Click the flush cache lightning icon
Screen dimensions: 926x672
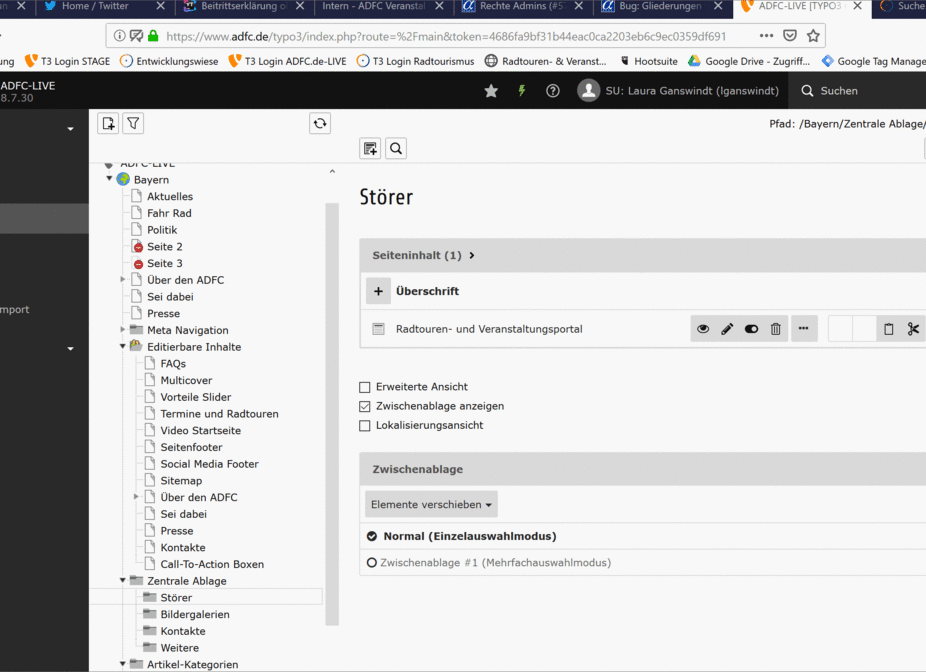point(522,91)
